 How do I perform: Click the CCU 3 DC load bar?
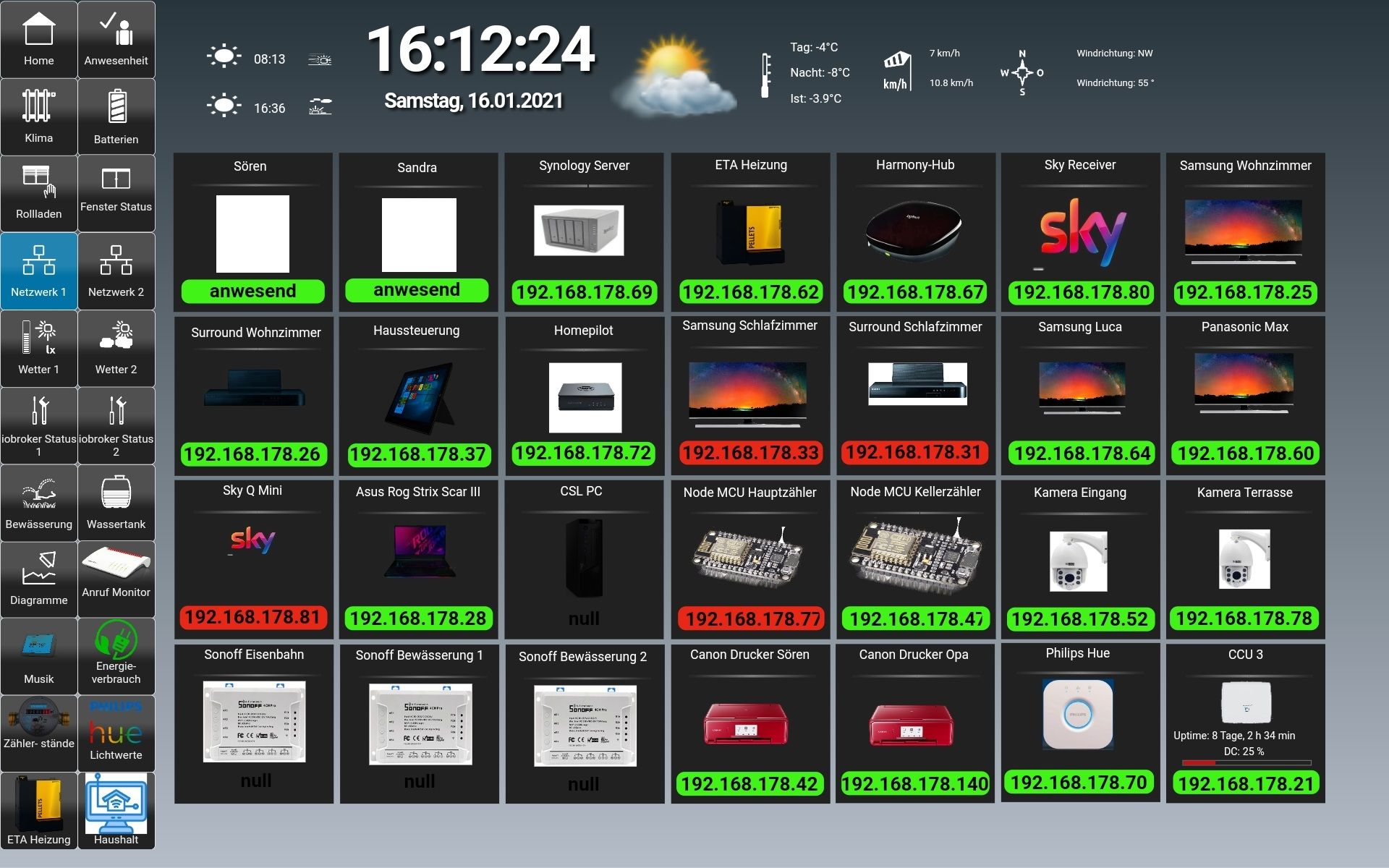click(x=1246, y=763)
